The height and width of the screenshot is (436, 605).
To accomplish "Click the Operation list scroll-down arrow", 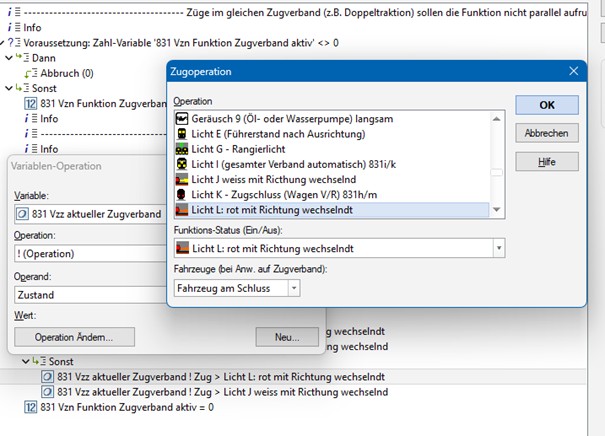I will pos(497,210).
